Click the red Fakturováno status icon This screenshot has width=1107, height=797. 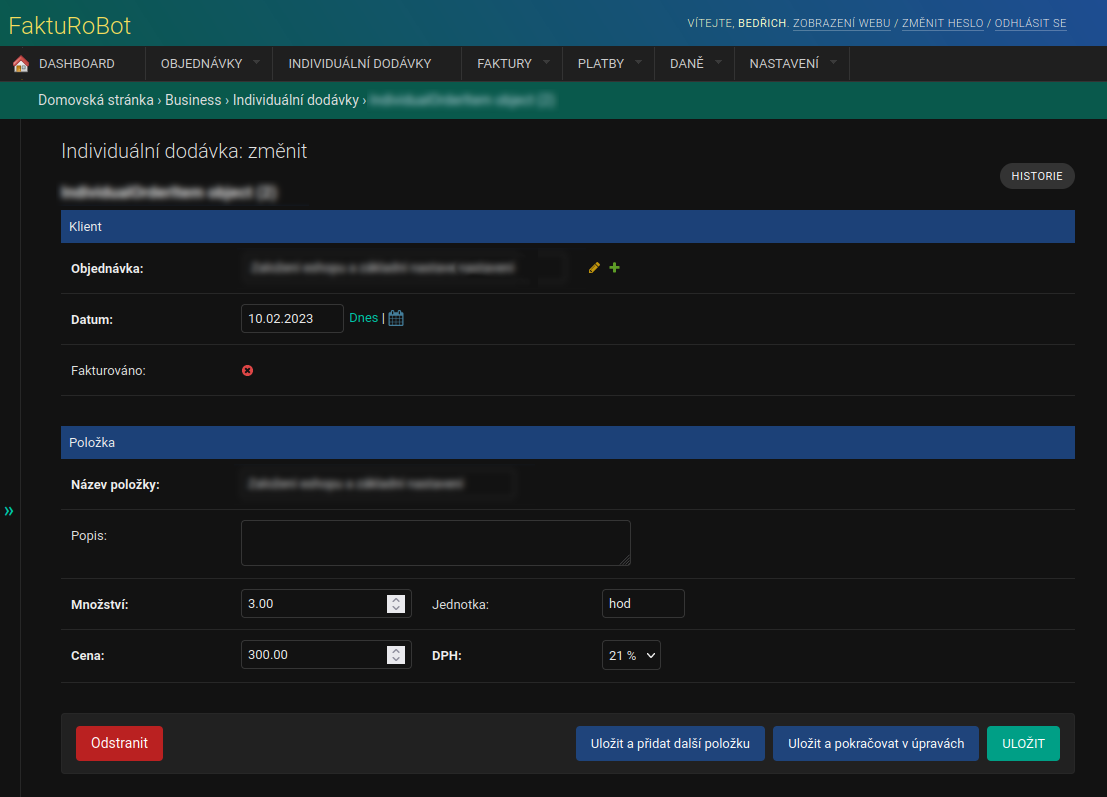point(248,371)
